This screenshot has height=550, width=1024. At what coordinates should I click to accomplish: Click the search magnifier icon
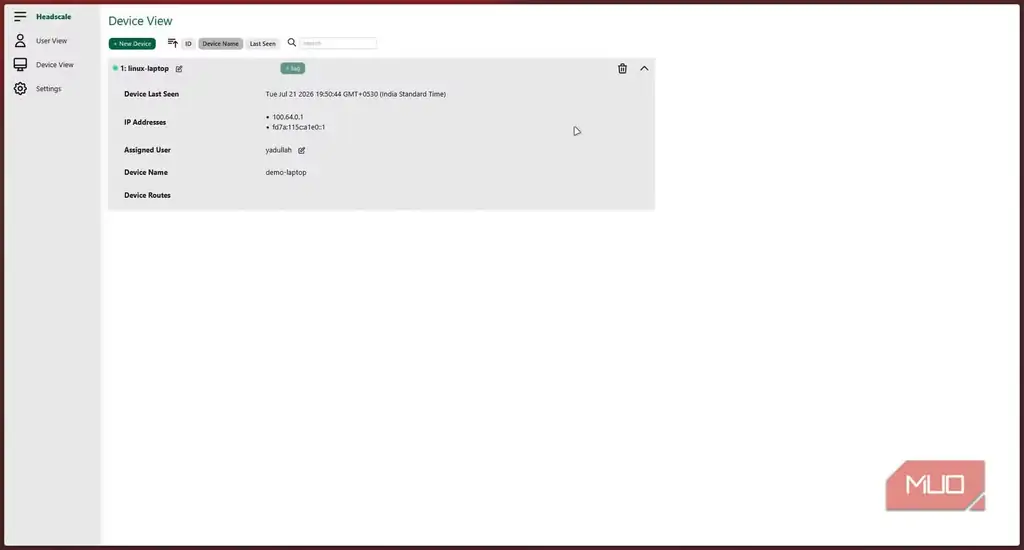292,42
